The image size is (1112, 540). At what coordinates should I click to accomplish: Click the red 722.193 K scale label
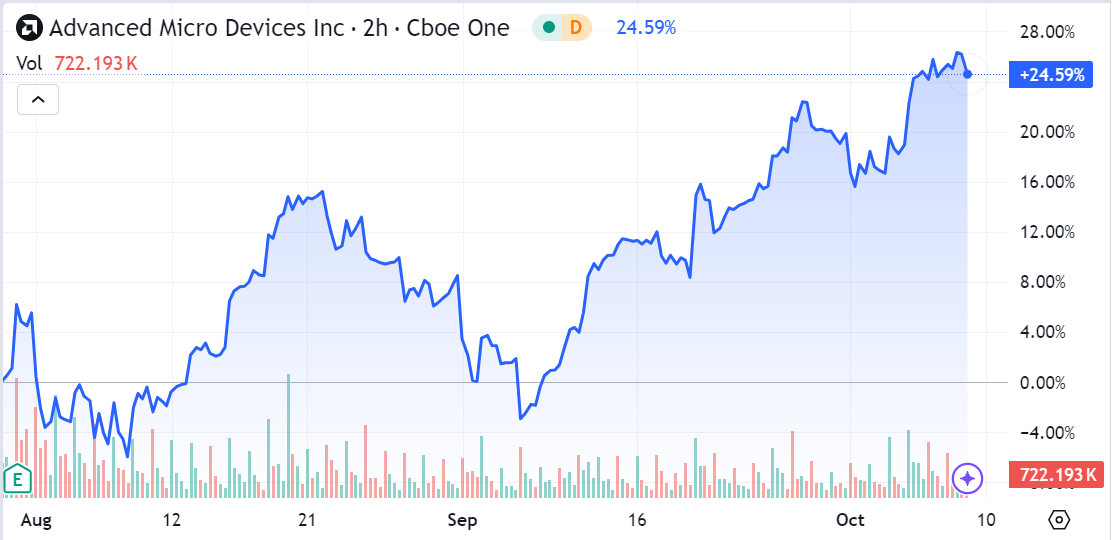pos(1057,475)
